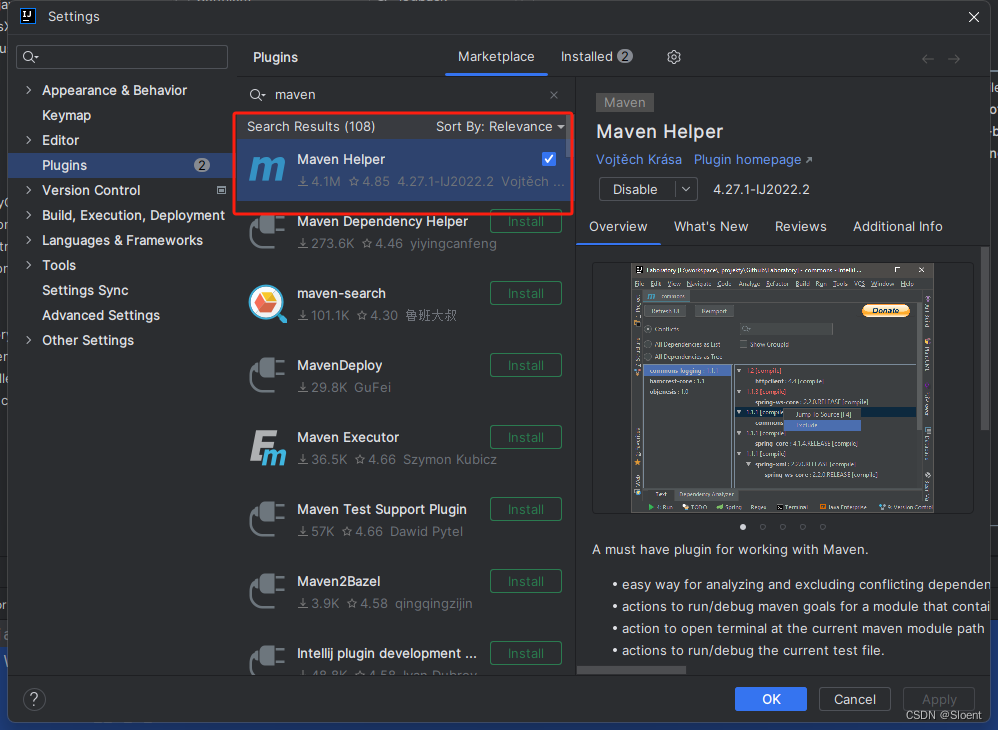The image size is (998, 730).
Task: Navigate back with the left arrow
Action: click(928, 59)
